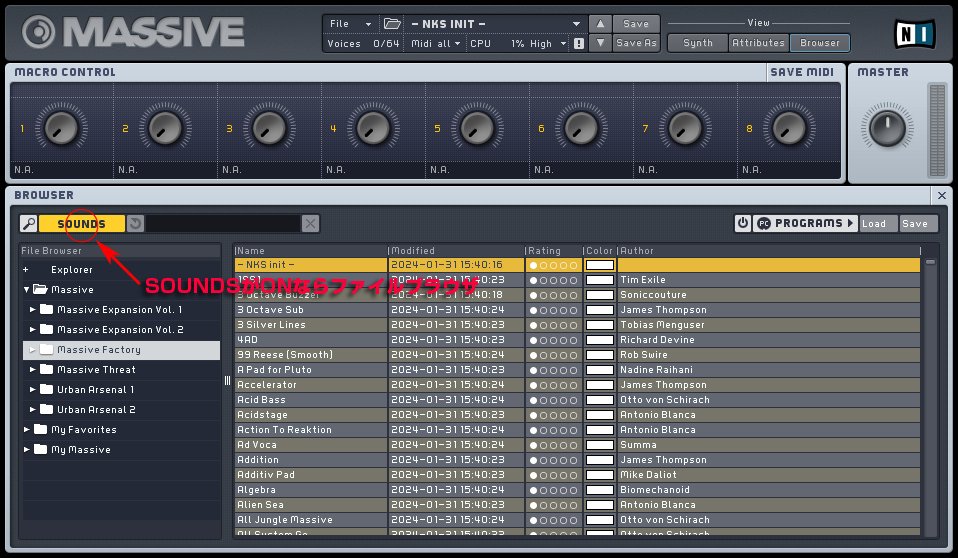Viewport: 958px width, 558px height.
Task: Sort the list by the Author column header
Action: pyautogui.click(x=768, y=251)
